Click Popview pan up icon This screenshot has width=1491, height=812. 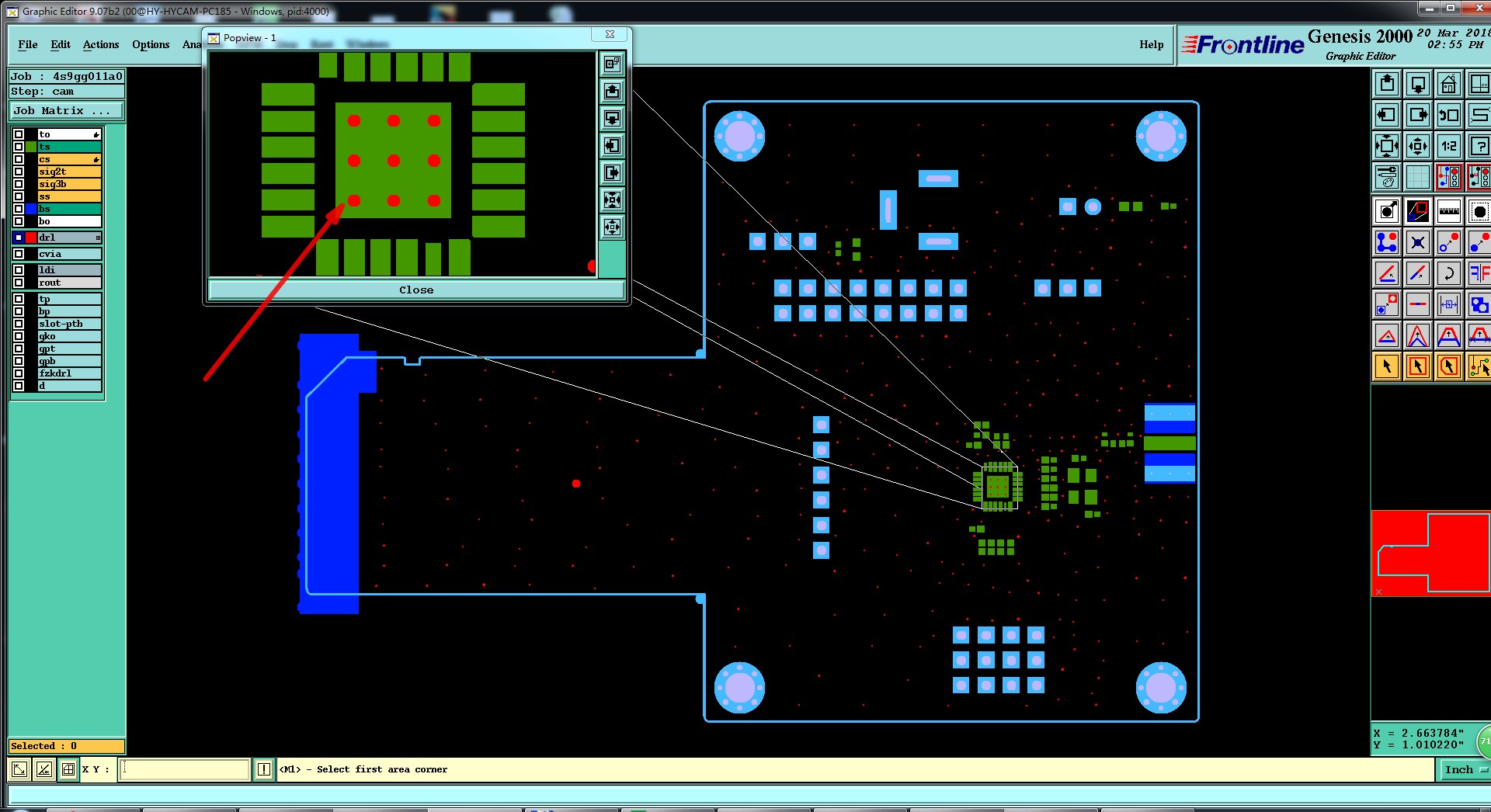point(613,92)
